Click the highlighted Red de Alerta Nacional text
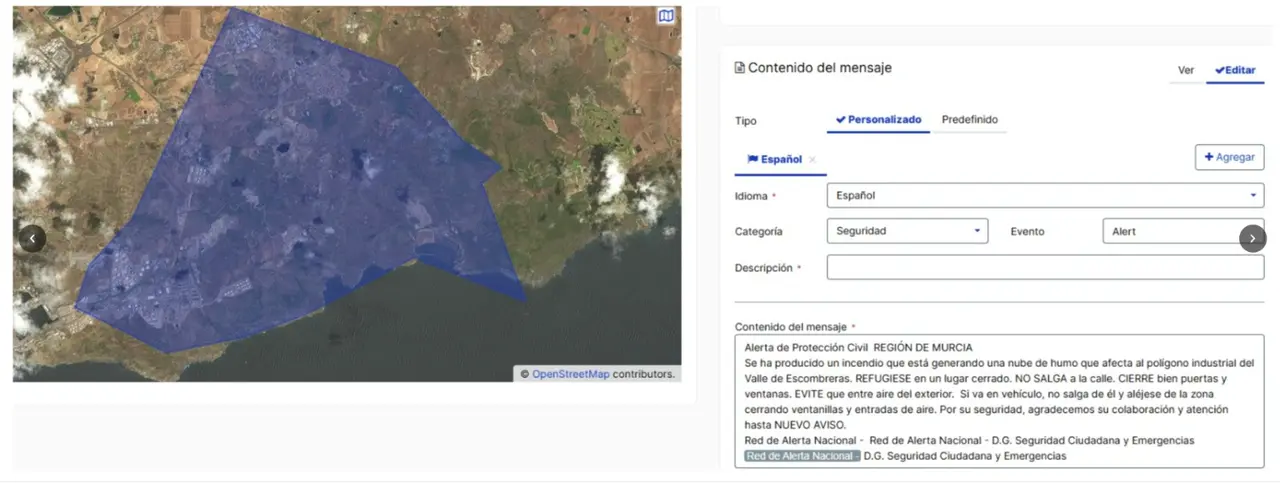The width and height of the screenshot is (1280, 483). [803, 456]
